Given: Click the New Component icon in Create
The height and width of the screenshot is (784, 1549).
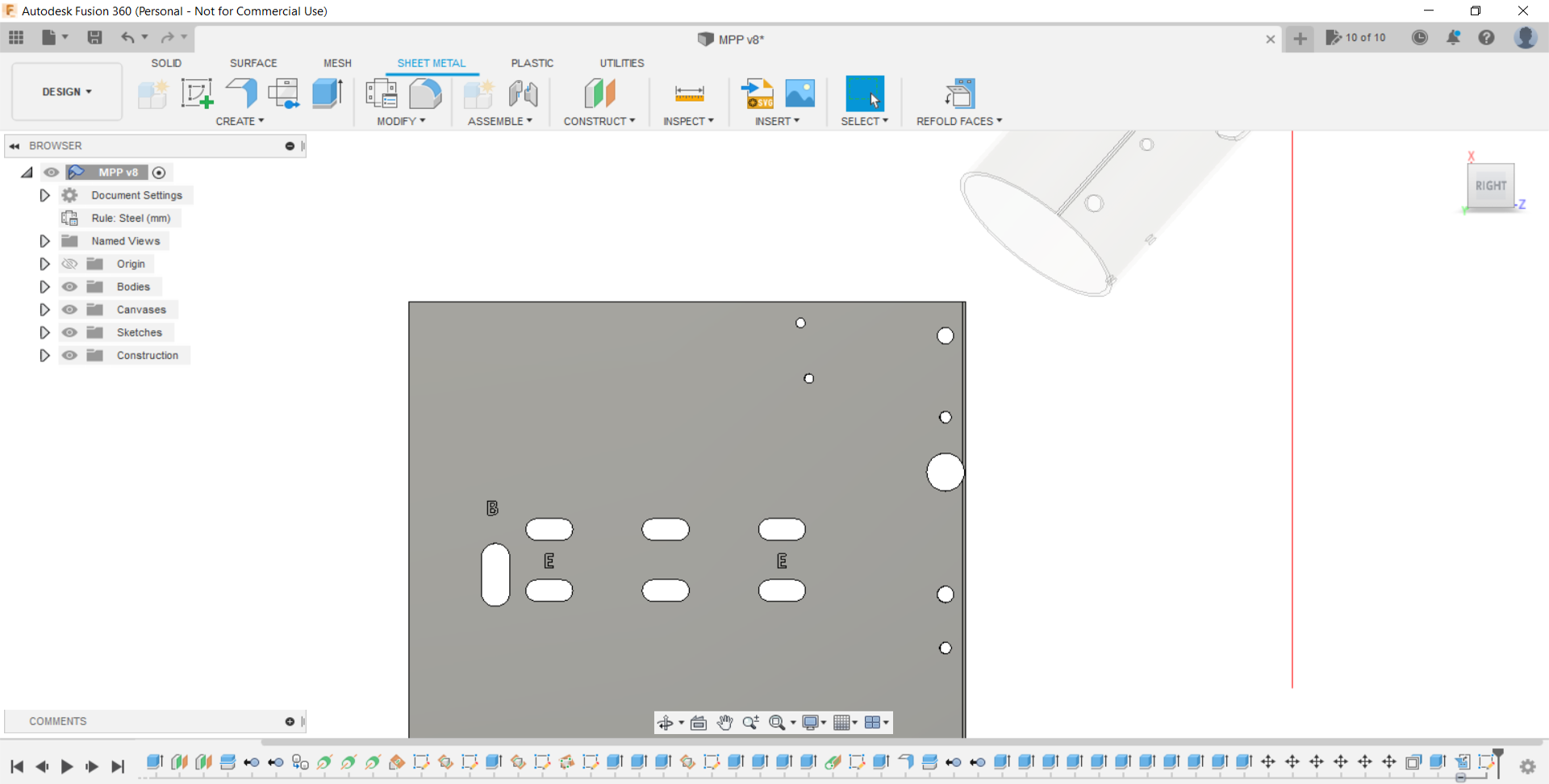Looking at the screenshot, I should [152, 94].
